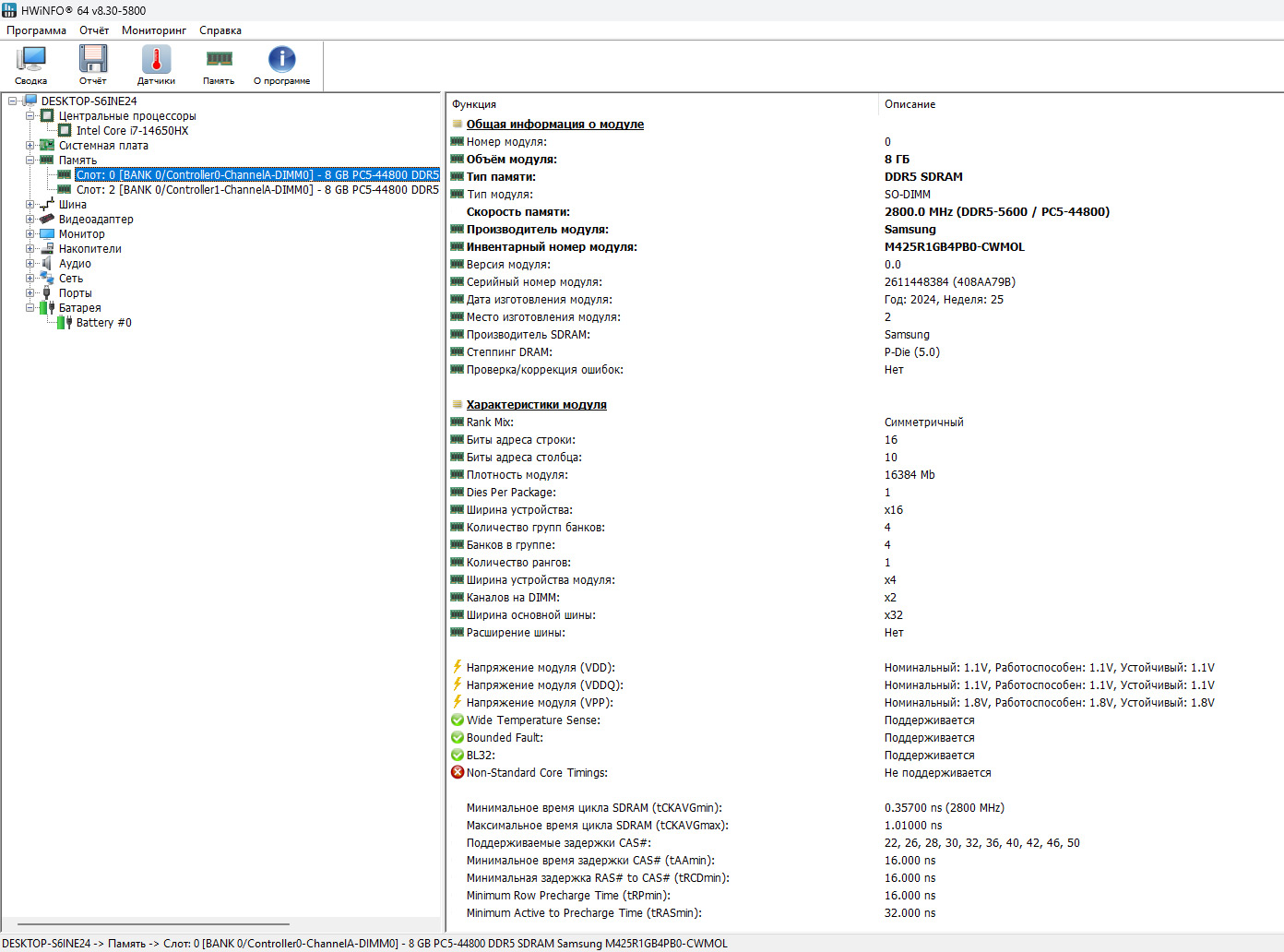
Task: Click the HWiNFO app icon in title bar
Action: click(x=9, y=10)
